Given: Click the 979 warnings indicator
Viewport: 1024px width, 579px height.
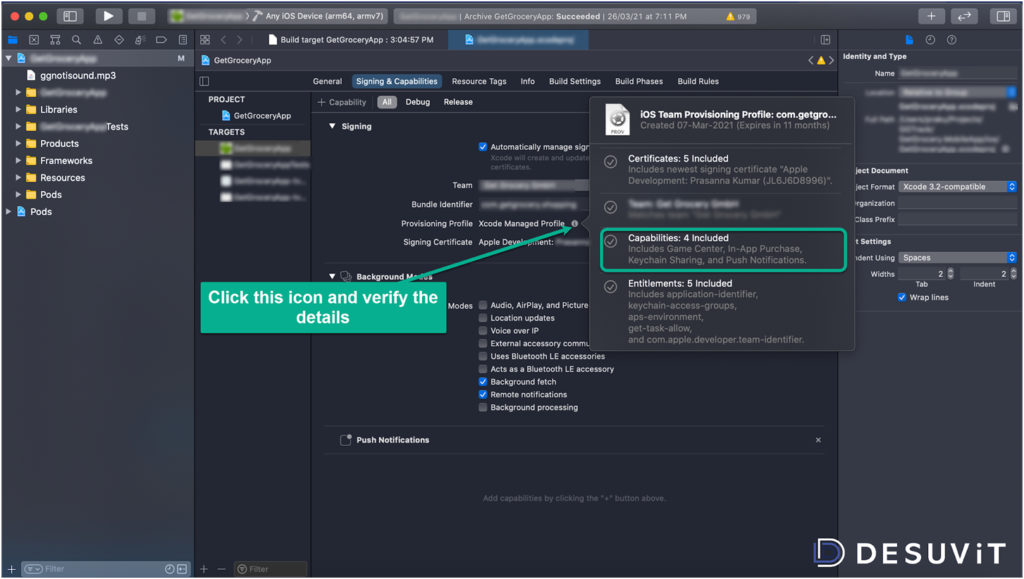Looking at the screenshot, I should (x=739, y=16).
